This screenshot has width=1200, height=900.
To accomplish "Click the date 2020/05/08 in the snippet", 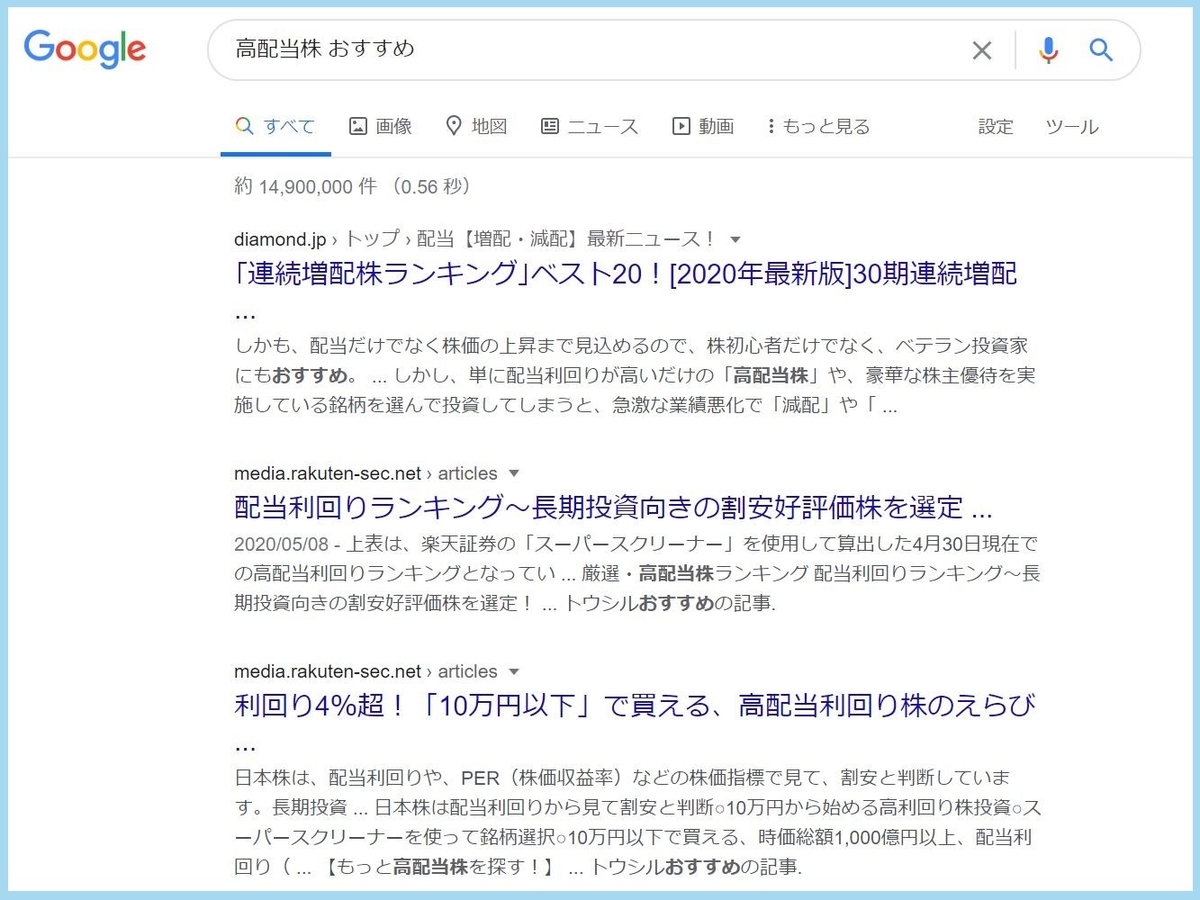I will pyautogui.click(x=280, y=545).
